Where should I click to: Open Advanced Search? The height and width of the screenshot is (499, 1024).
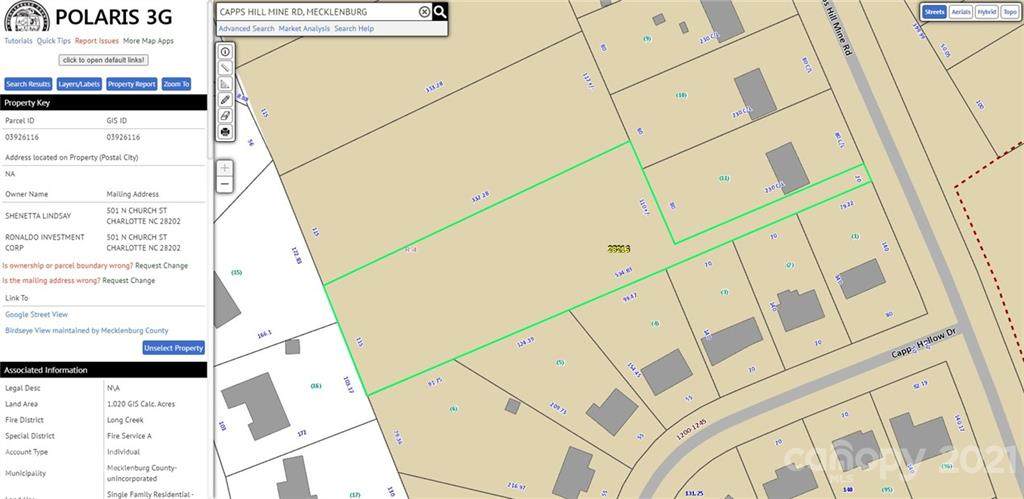point(246,29)
